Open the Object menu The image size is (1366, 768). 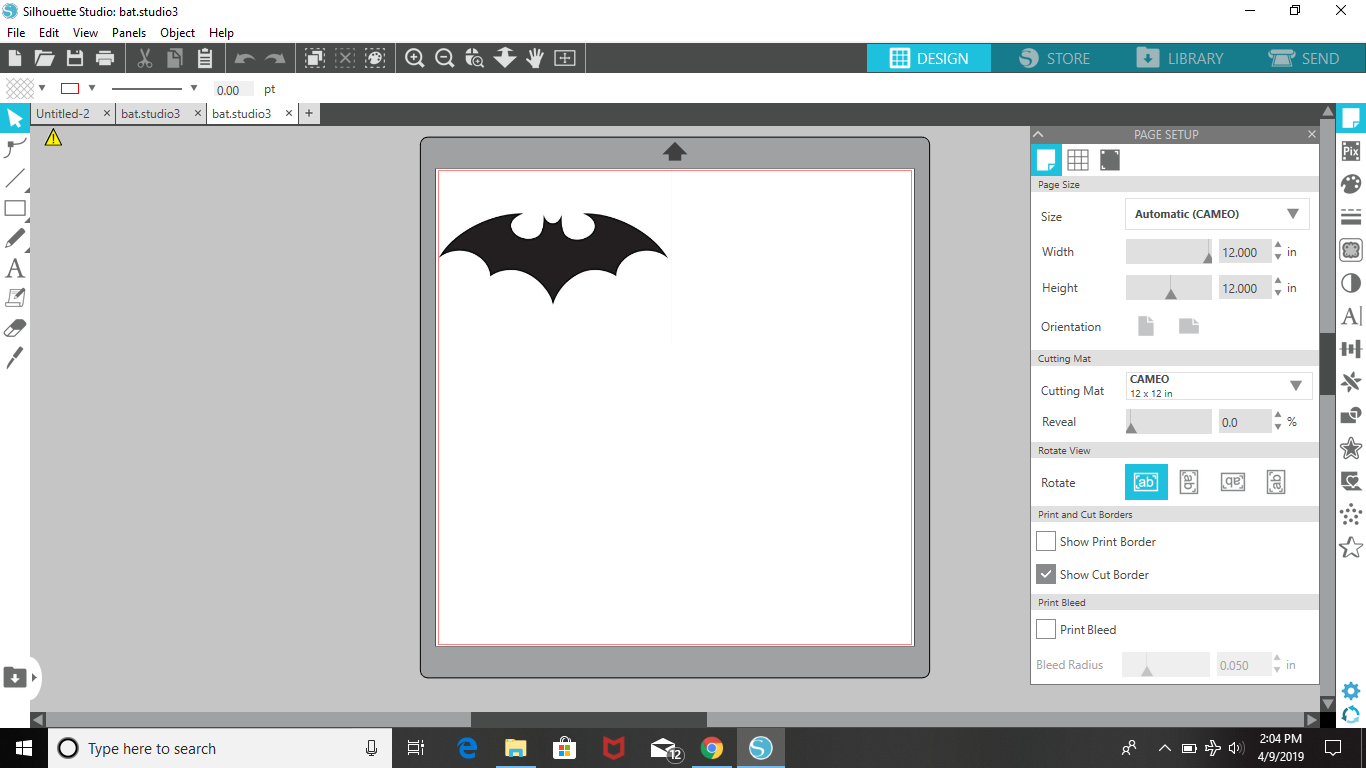[178, 33]
